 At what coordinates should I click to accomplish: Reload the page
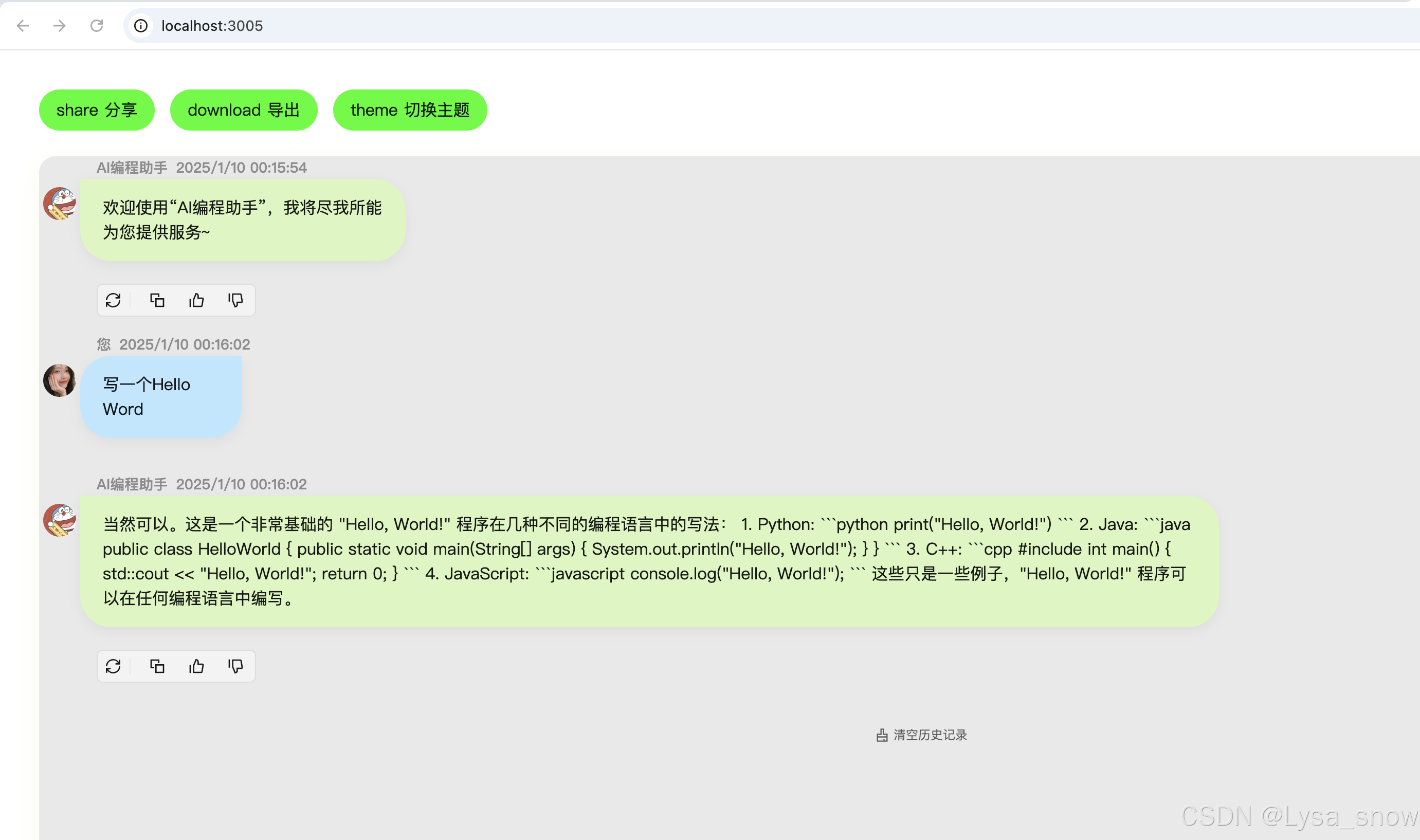(97, 26)
